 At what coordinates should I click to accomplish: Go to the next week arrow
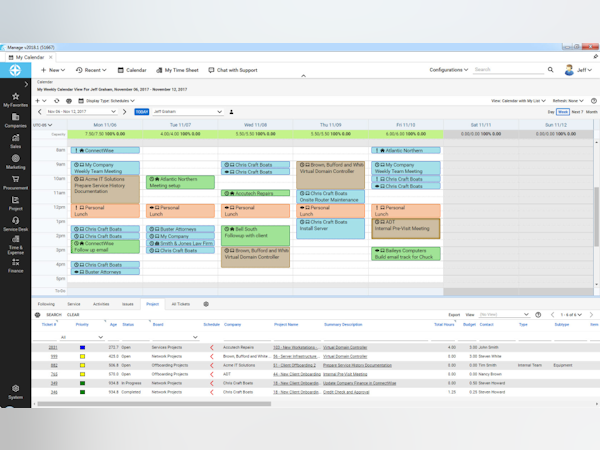point(124,112)
